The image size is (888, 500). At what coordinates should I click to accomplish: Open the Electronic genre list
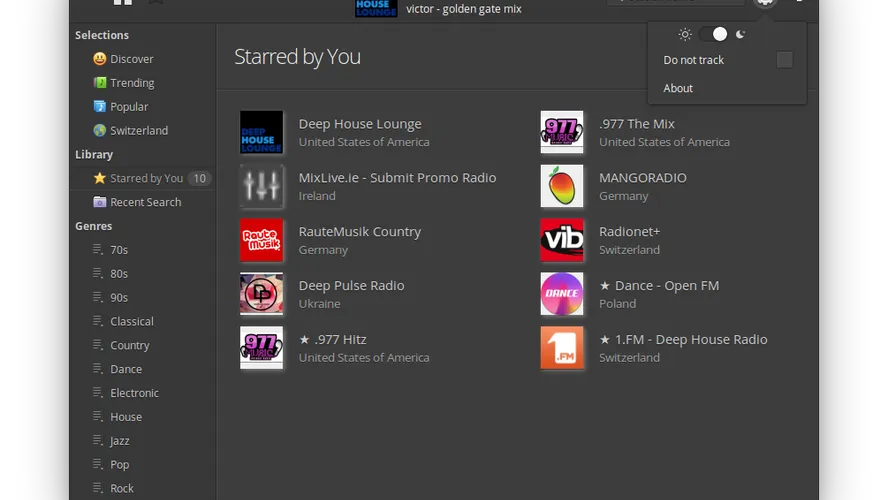tap(134, 393)
